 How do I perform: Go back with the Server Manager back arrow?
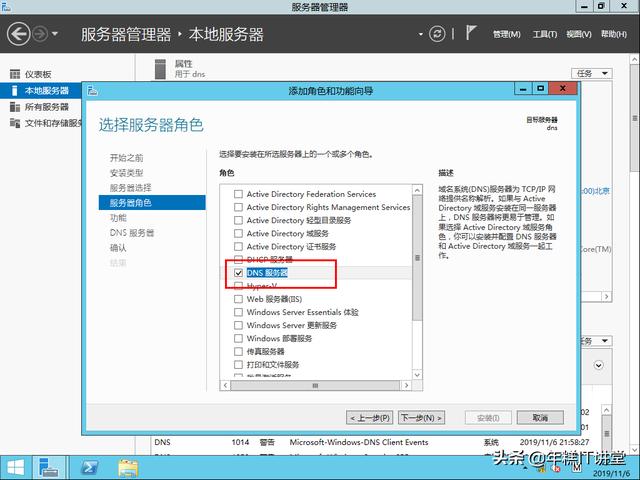tap(18, 34)
